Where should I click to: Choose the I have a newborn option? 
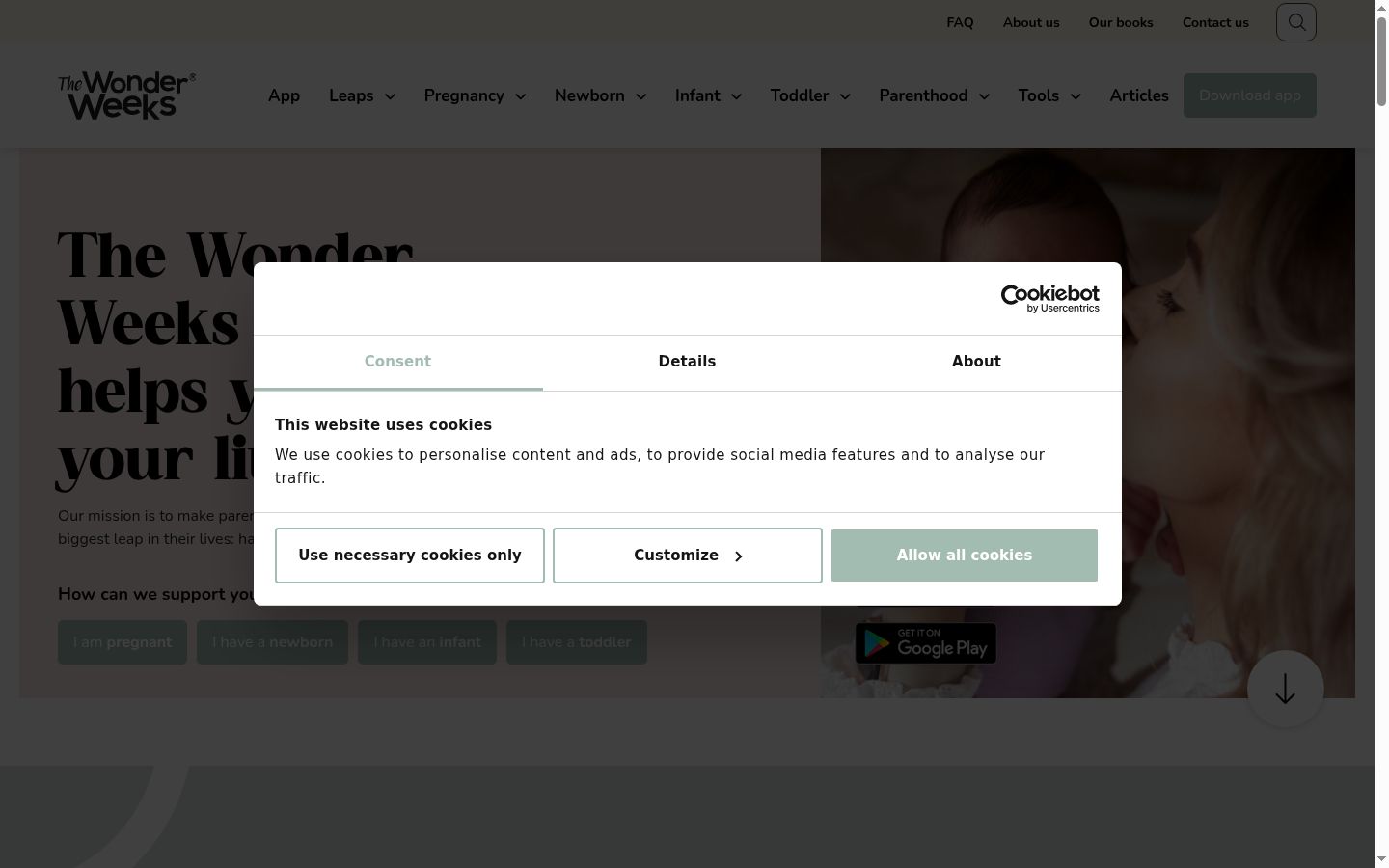pos(273,642)
